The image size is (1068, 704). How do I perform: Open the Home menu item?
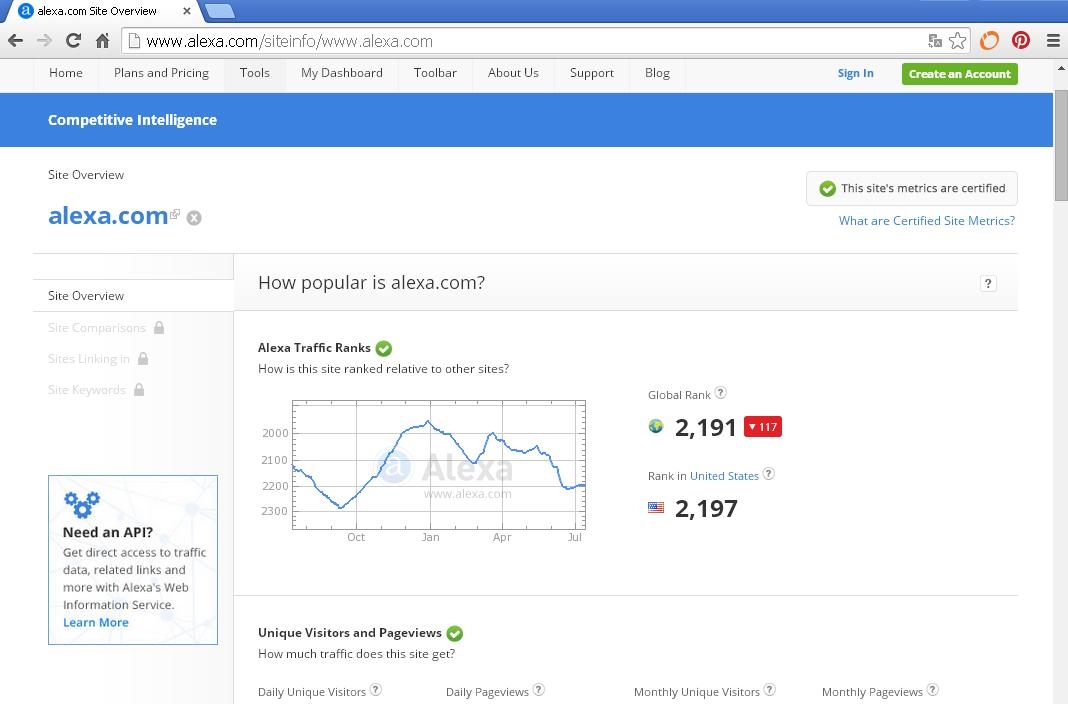(66, 73)
